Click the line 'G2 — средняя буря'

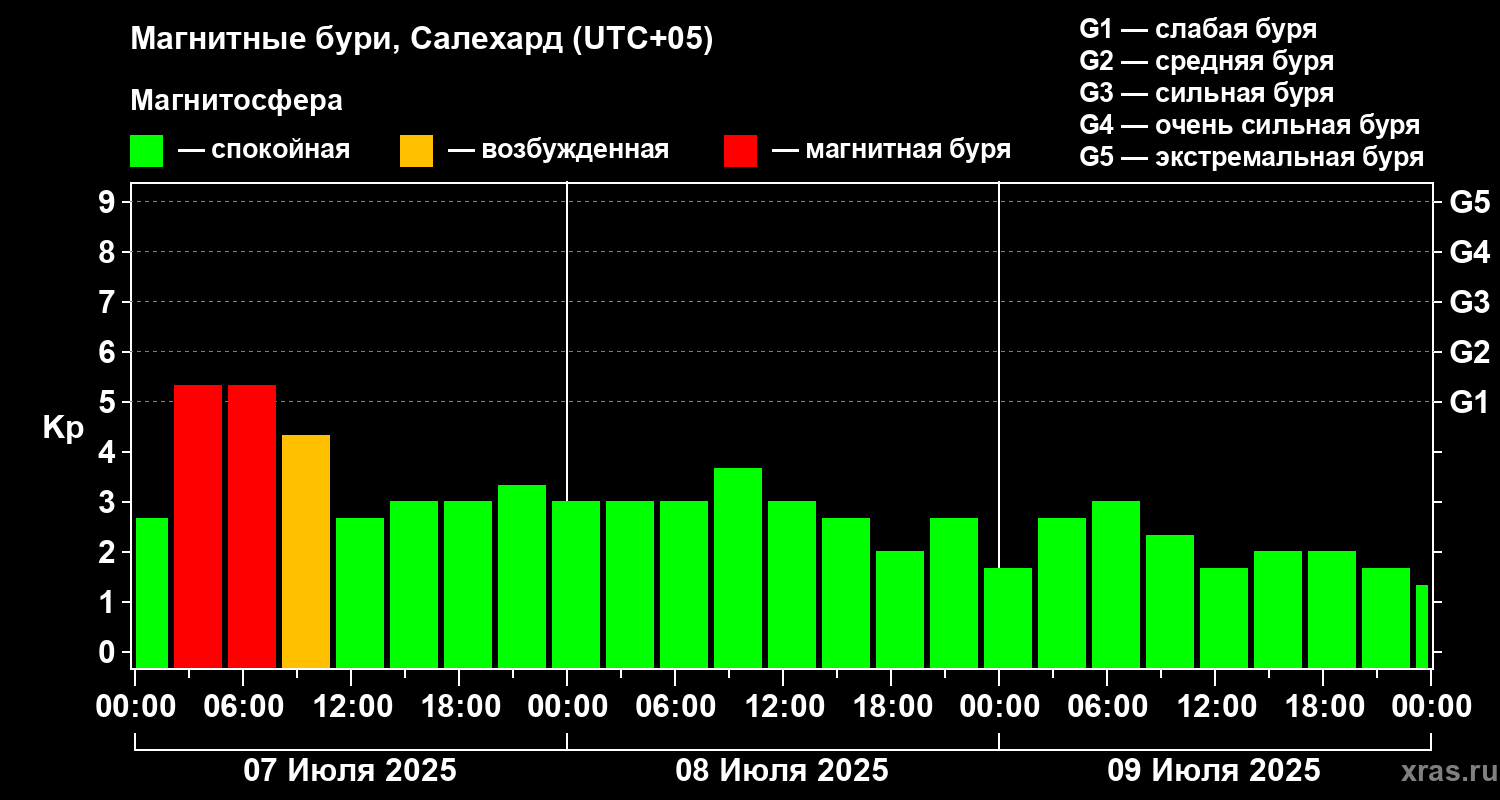point(1206,61)
